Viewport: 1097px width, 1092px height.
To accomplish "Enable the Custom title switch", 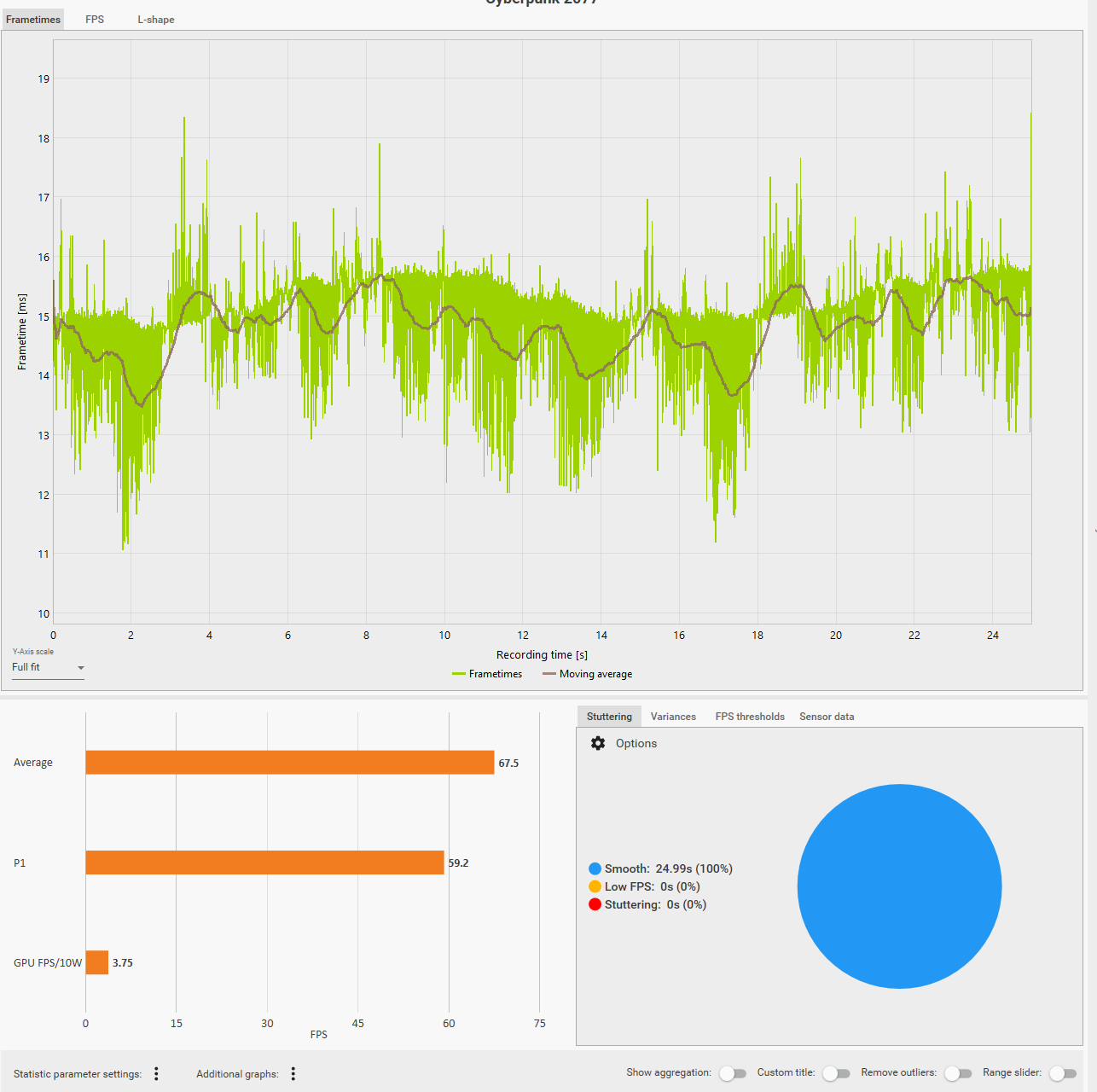I will click(x=836, y=1073).
